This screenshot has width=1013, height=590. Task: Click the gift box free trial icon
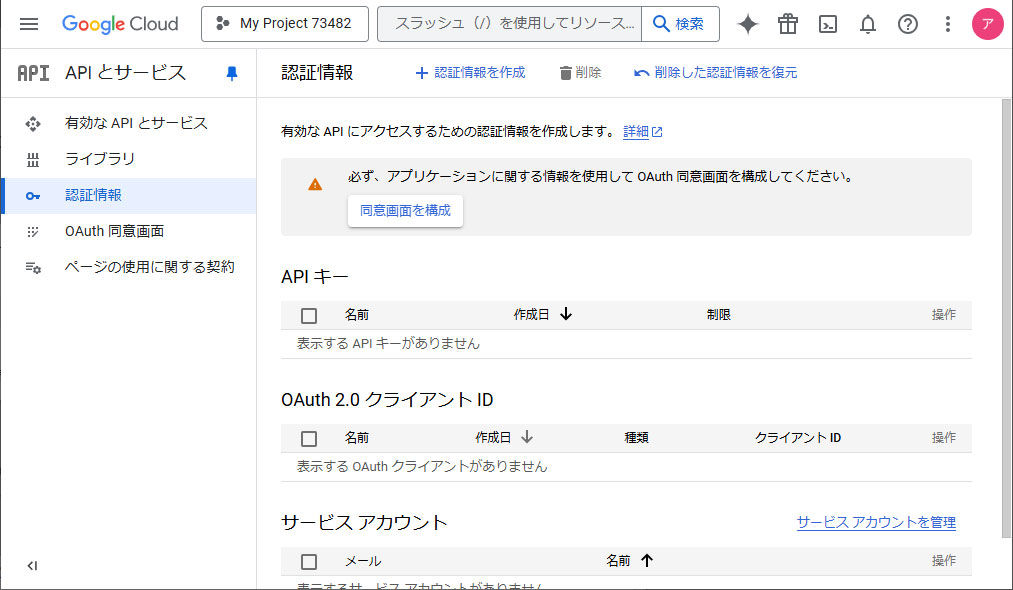[788, 24]
